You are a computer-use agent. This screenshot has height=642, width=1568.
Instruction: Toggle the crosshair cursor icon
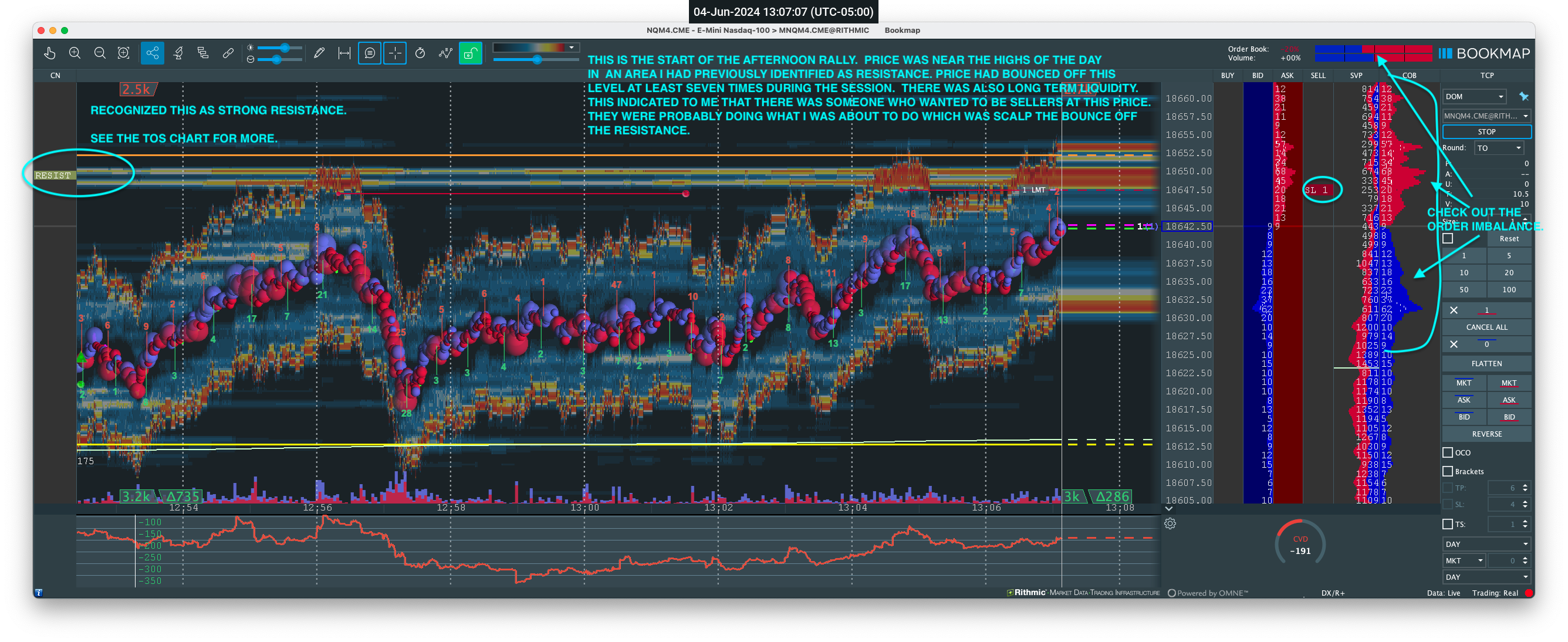point(395,53)
